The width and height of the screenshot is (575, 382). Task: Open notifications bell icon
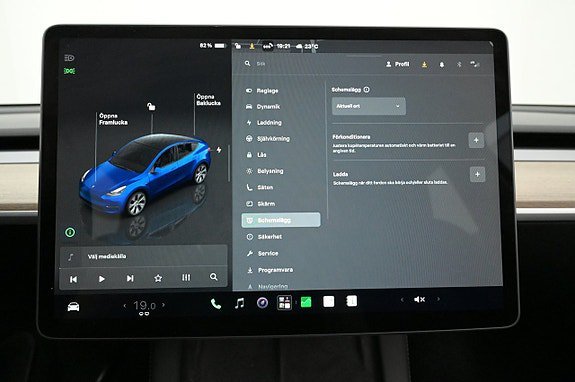pos(442,65)
